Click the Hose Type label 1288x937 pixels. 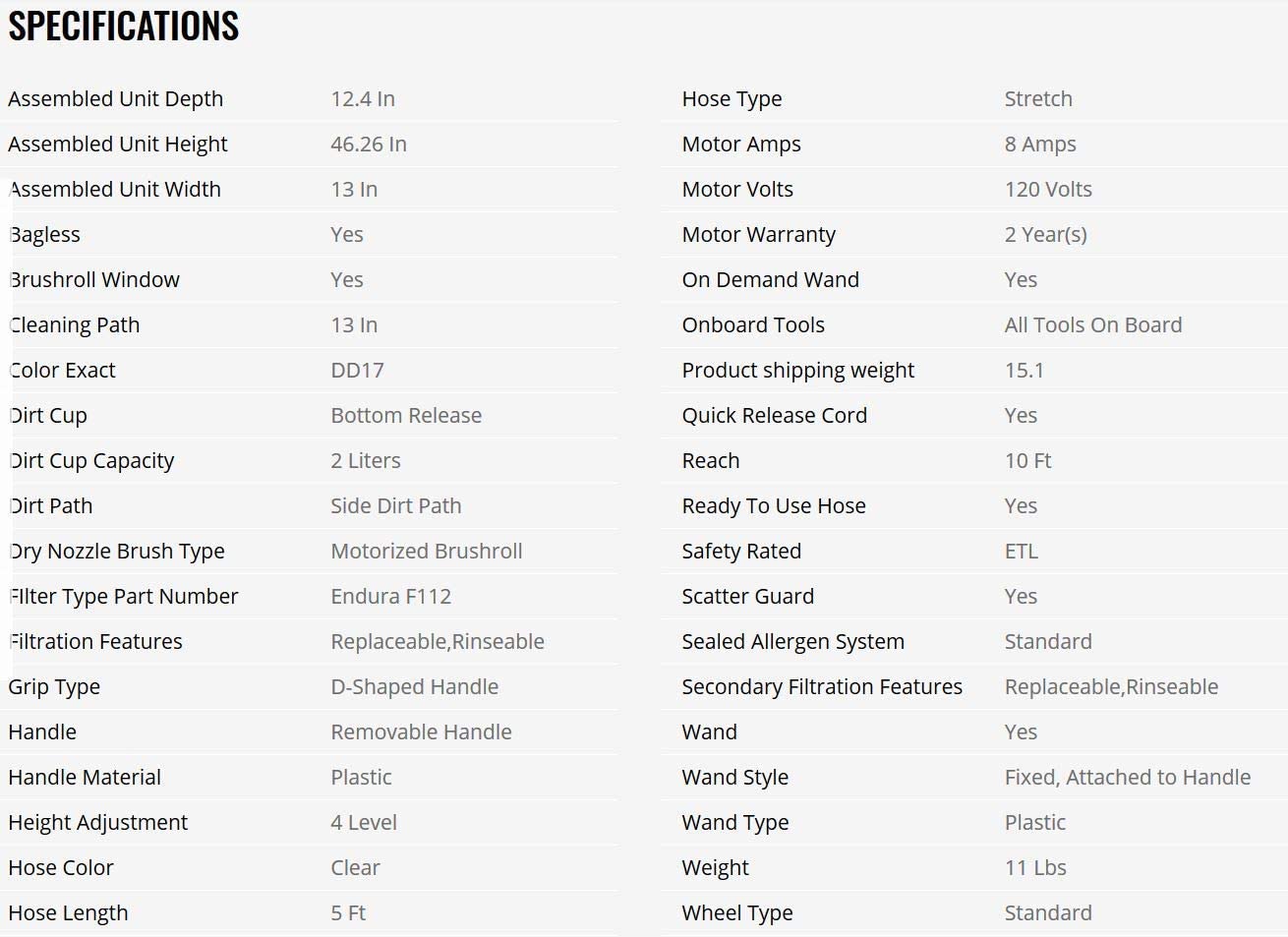[732, 99]
